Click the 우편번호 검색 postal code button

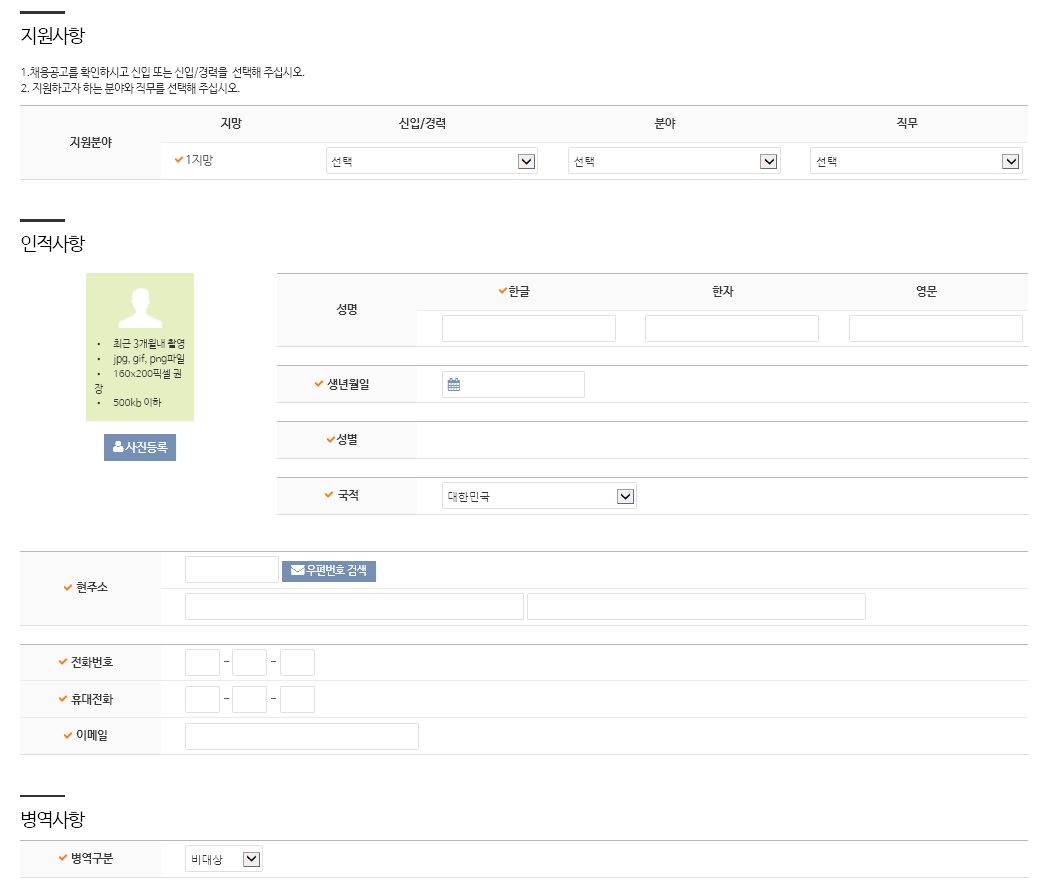pos(329,571)
